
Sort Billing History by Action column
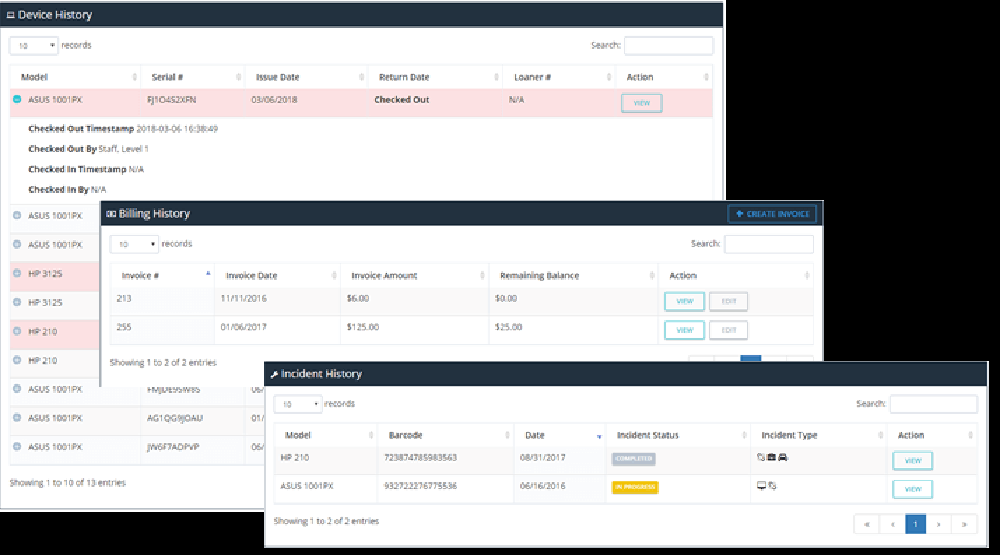(736, 276)
